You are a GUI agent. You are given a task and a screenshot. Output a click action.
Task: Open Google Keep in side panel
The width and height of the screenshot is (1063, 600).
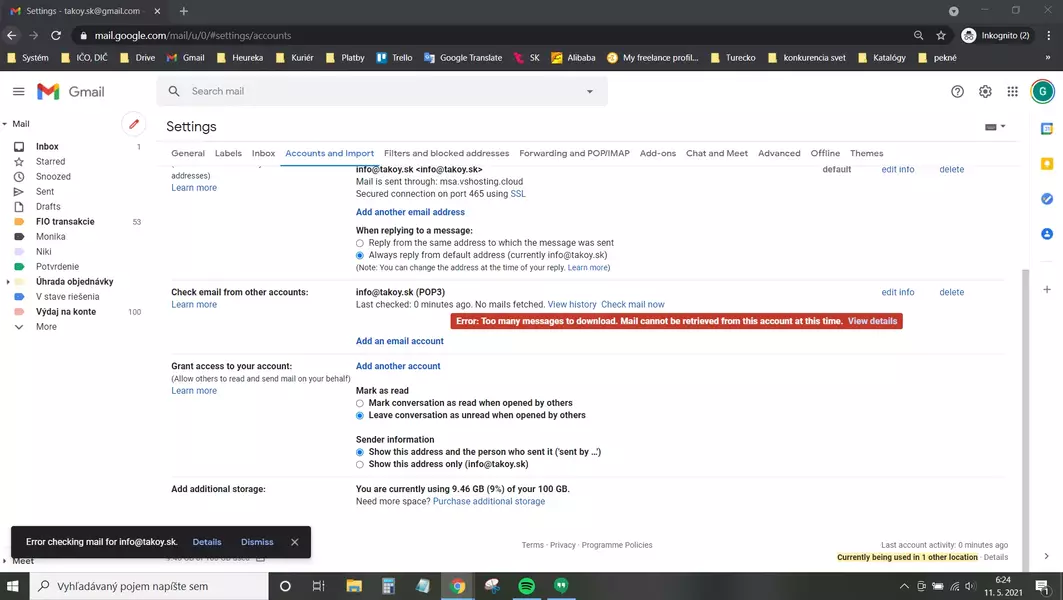pos(1047,164)
